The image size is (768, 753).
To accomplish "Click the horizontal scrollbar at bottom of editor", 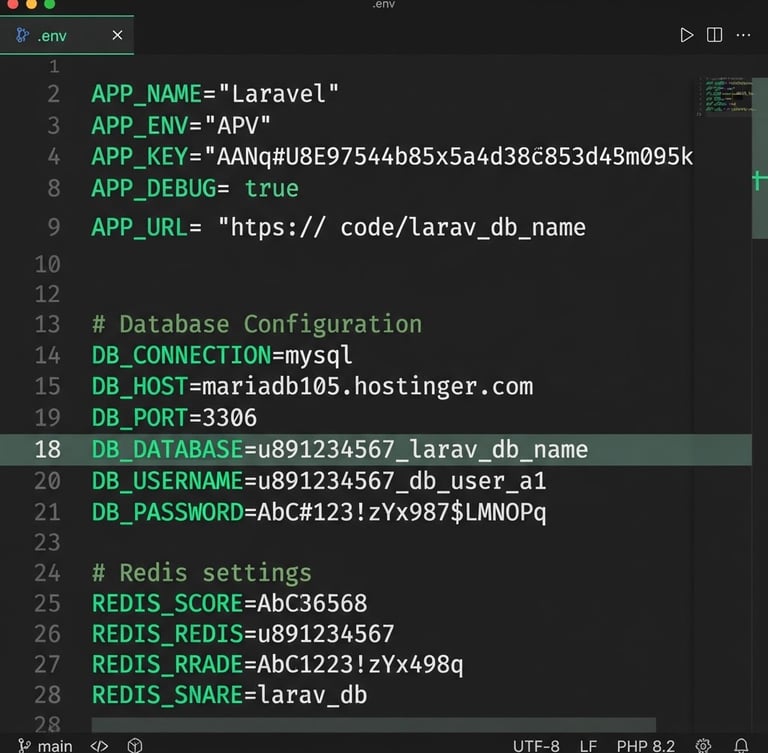I will pos(373,725).
